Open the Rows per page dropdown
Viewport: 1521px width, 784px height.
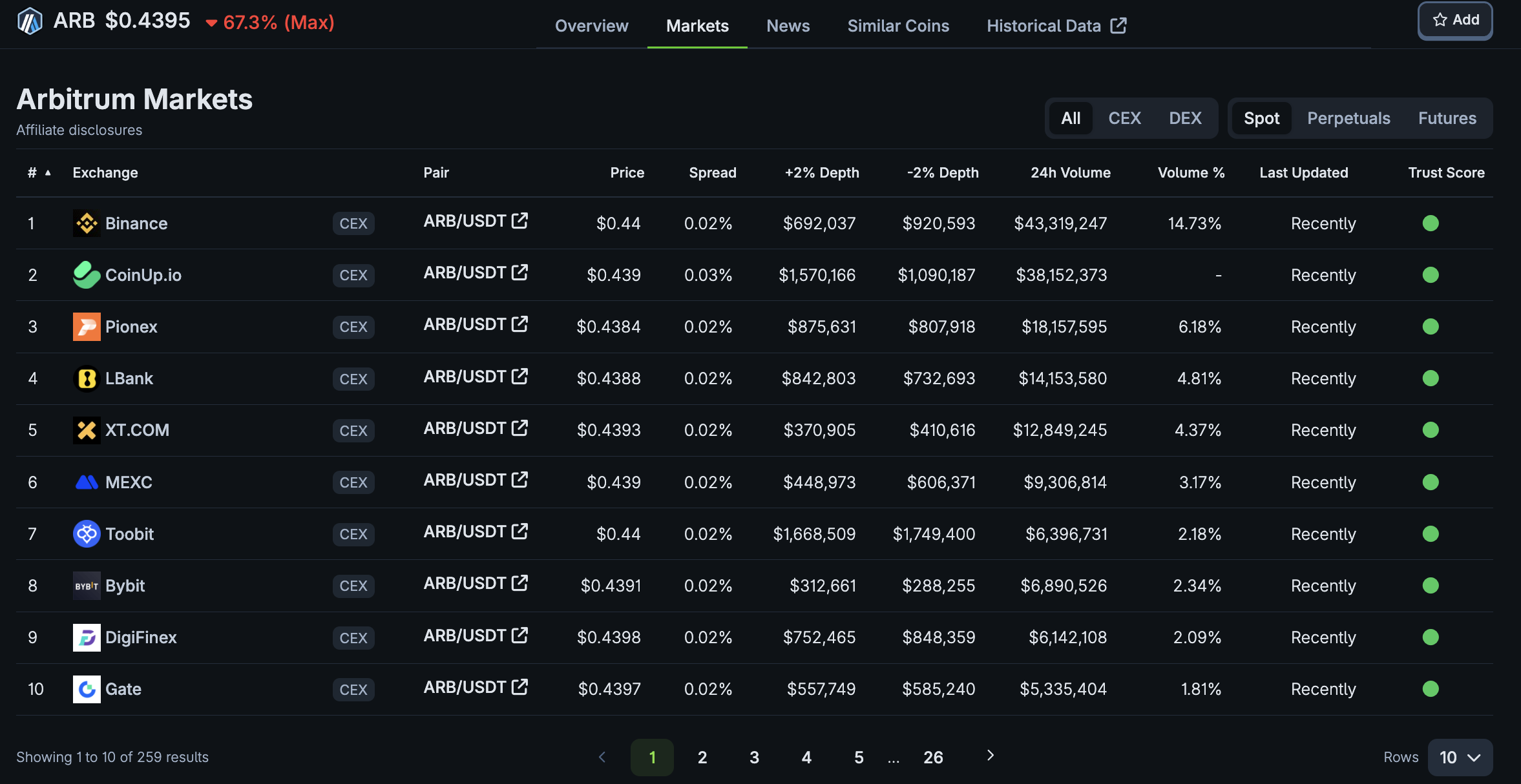pyautogui.click(x=1459, y=757)
